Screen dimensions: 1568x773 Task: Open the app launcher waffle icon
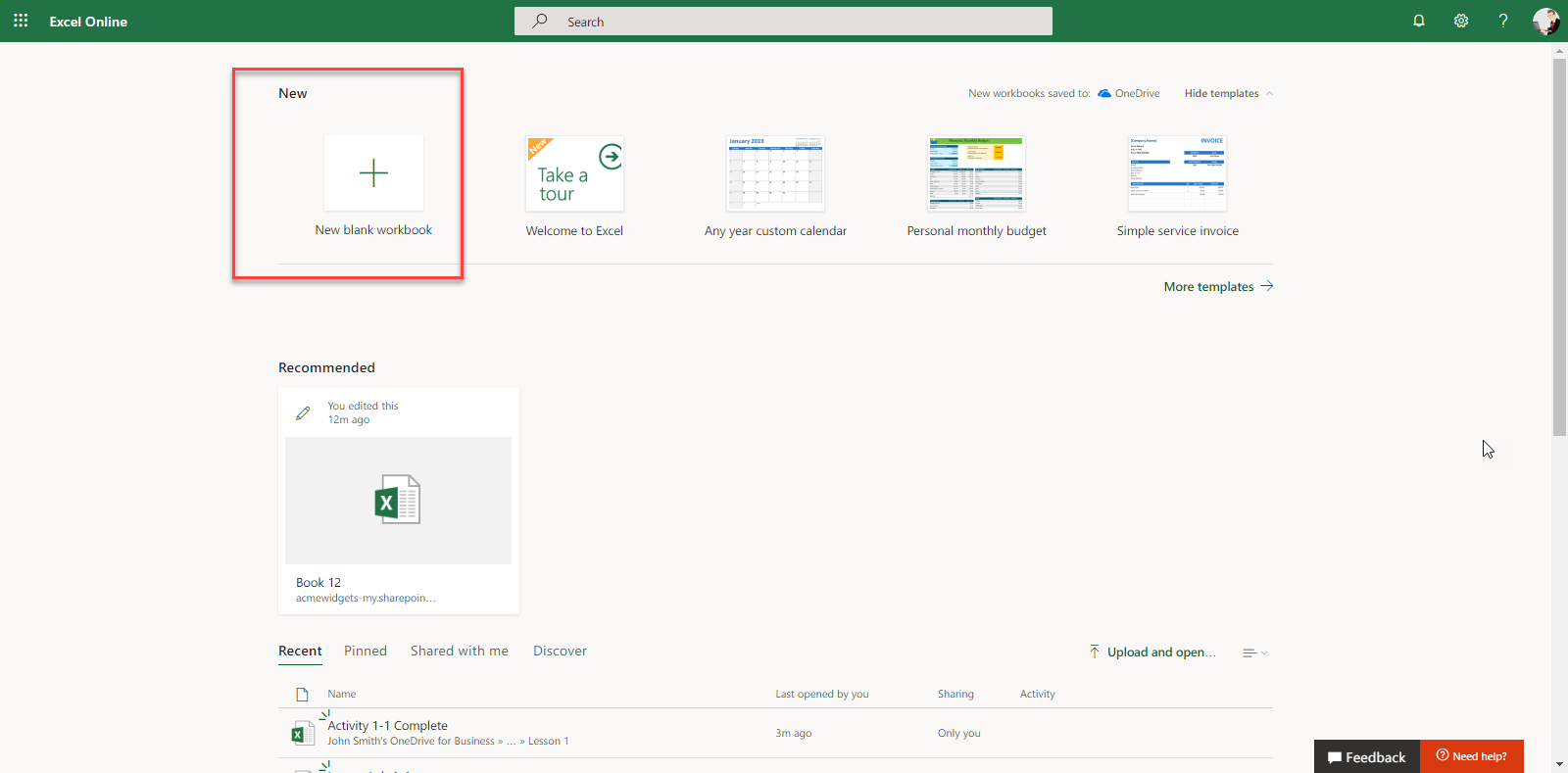(x=21, y=21)
